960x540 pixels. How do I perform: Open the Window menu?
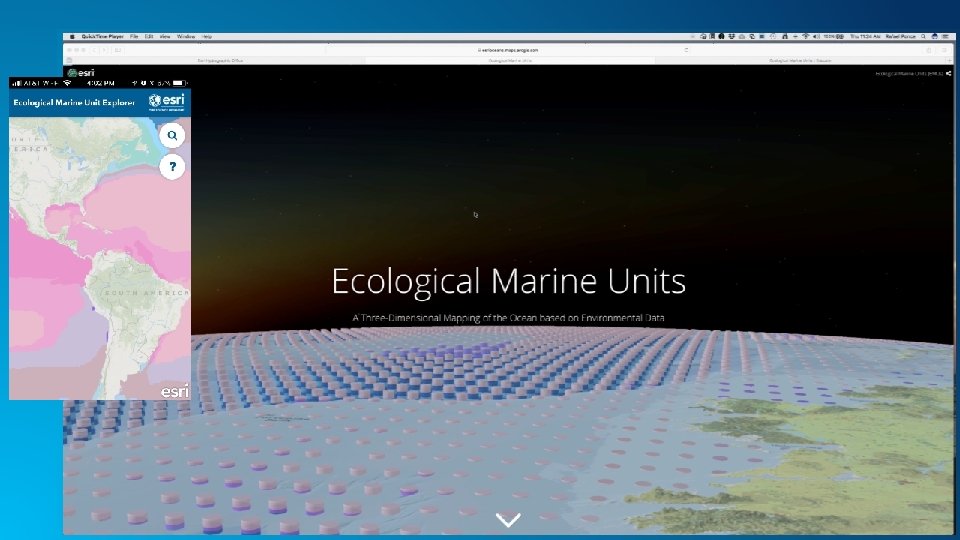coord(186,37)
